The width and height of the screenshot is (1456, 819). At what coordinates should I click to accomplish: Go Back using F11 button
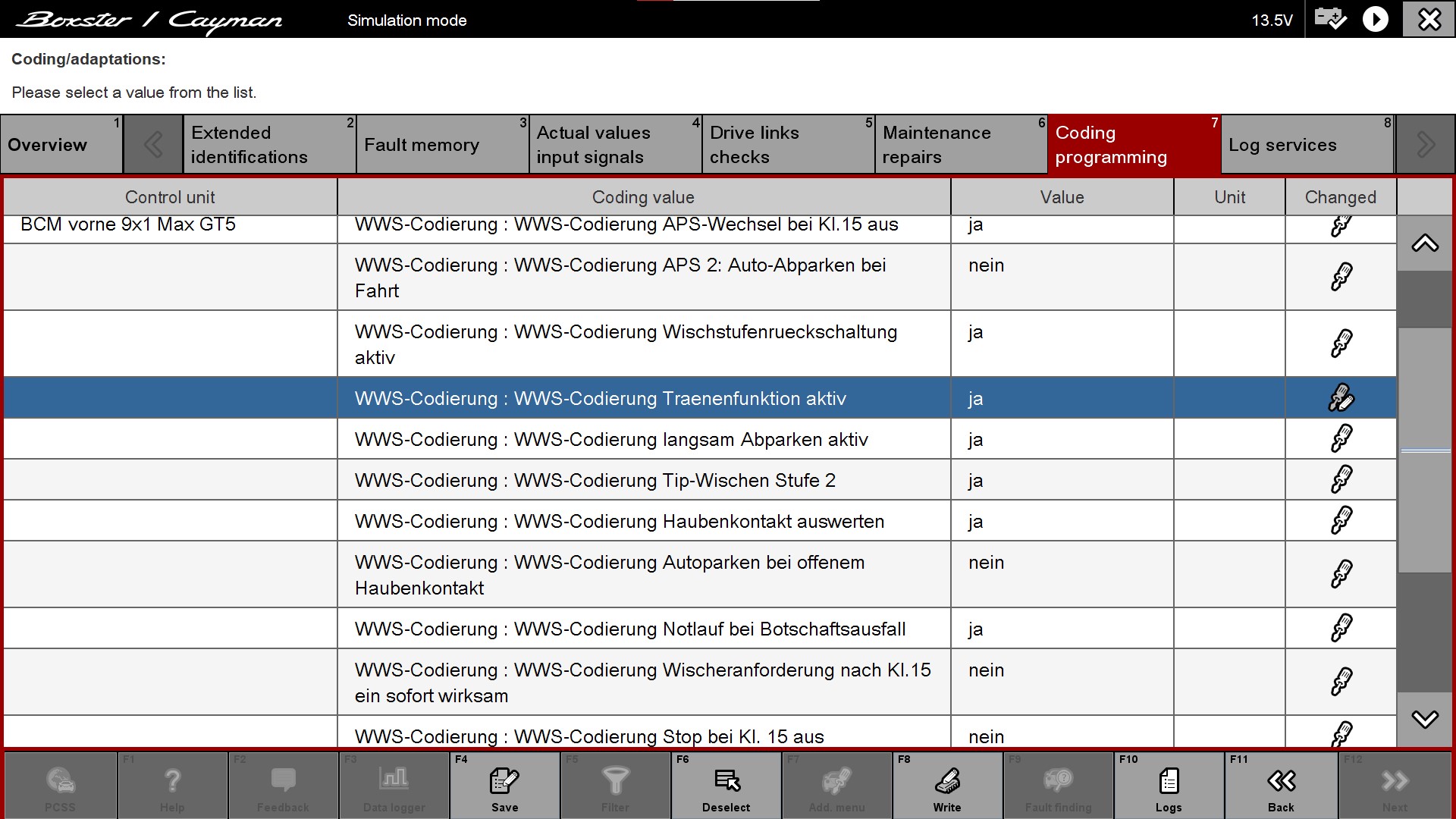coord(1280,786)
